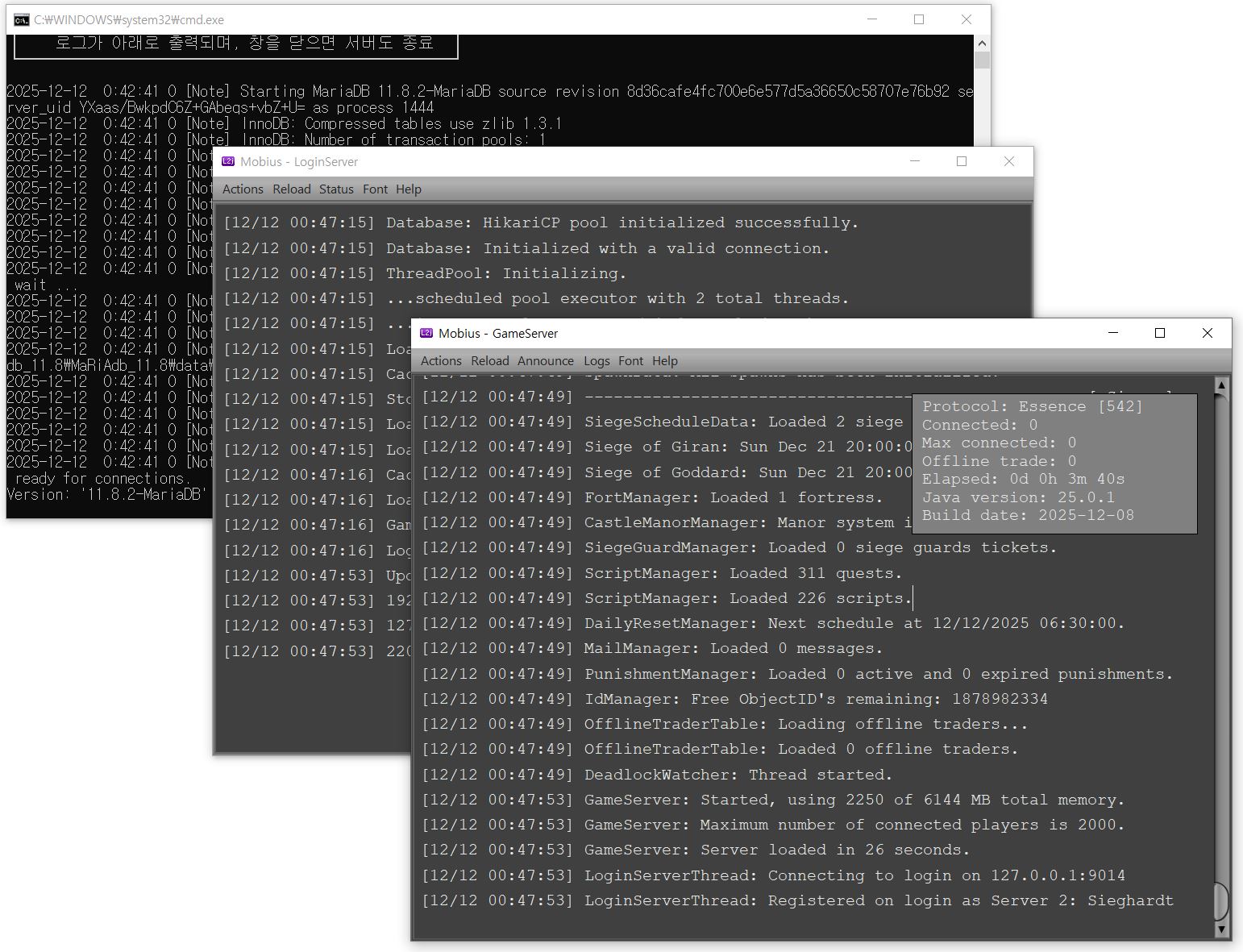Minimize the LoginServer window

915,162
